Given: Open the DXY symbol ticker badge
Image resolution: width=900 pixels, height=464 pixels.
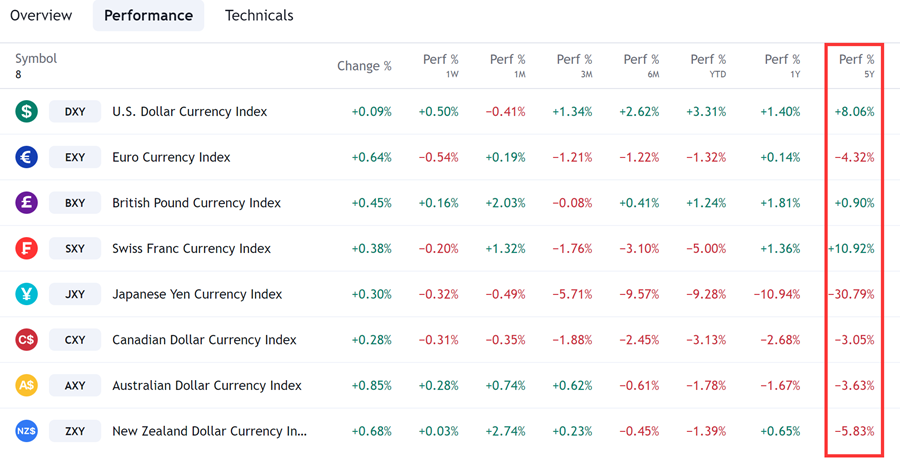Looking at the screenshot, I should [x=75, y=112].
